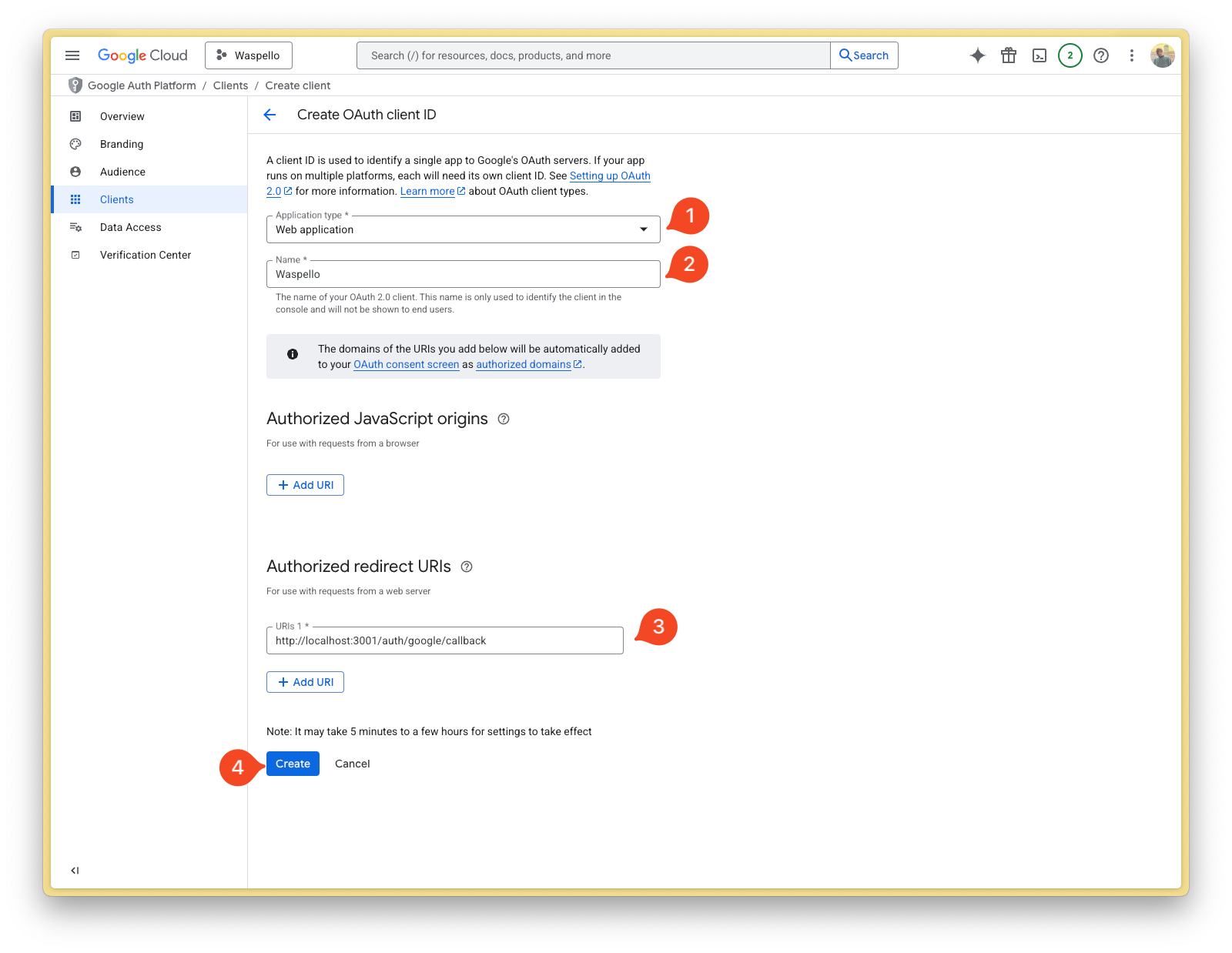Open the free trial gift offers icon
Viewport: 1232px width, 953px height.
[1009, 55]
